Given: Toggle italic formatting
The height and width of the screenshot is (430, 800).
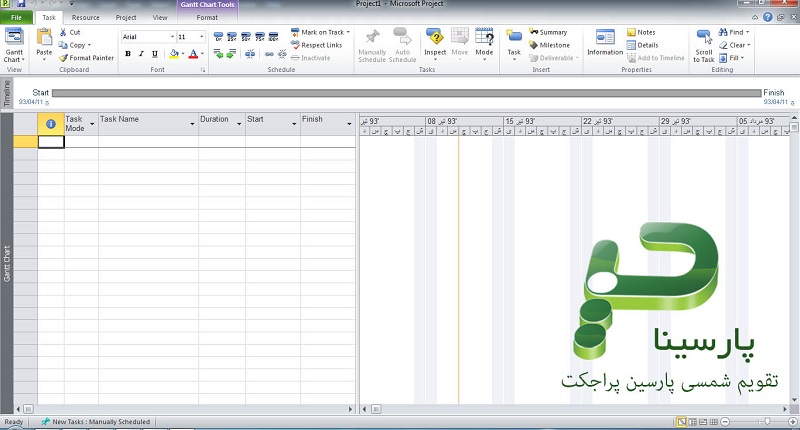Looking at the screenshot, I should click(x=141, y=54).
